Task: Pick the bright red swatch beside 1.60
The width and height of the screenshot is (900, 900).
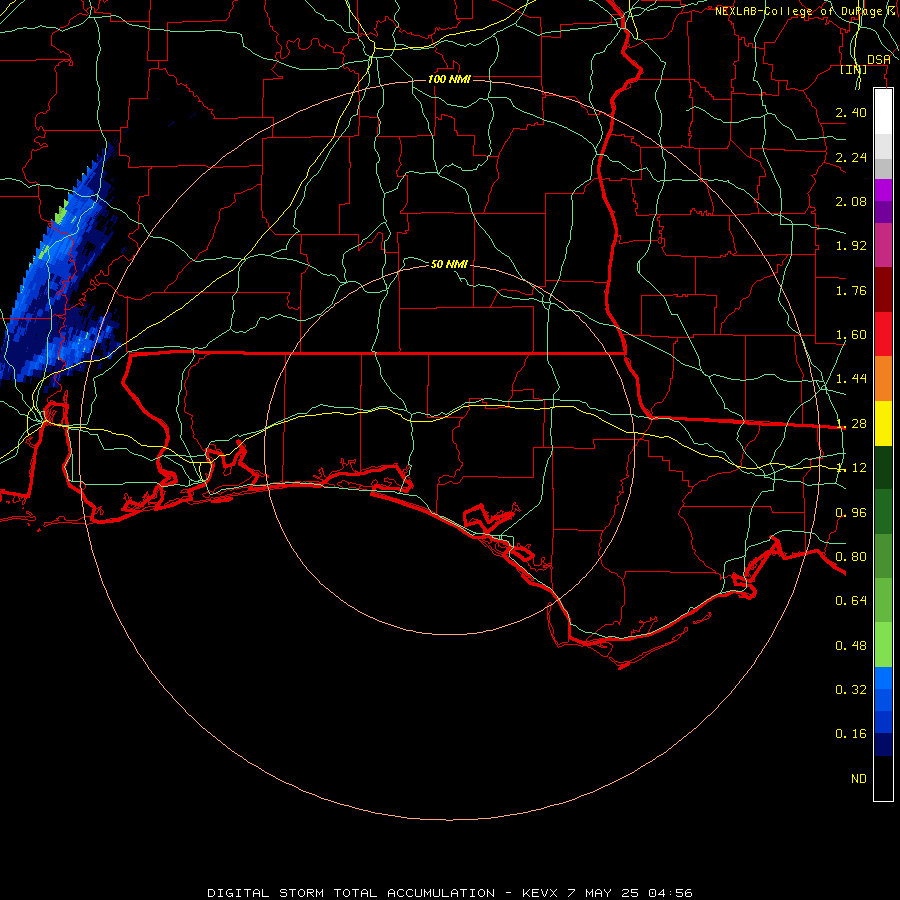Action: (x=883, y=334)
